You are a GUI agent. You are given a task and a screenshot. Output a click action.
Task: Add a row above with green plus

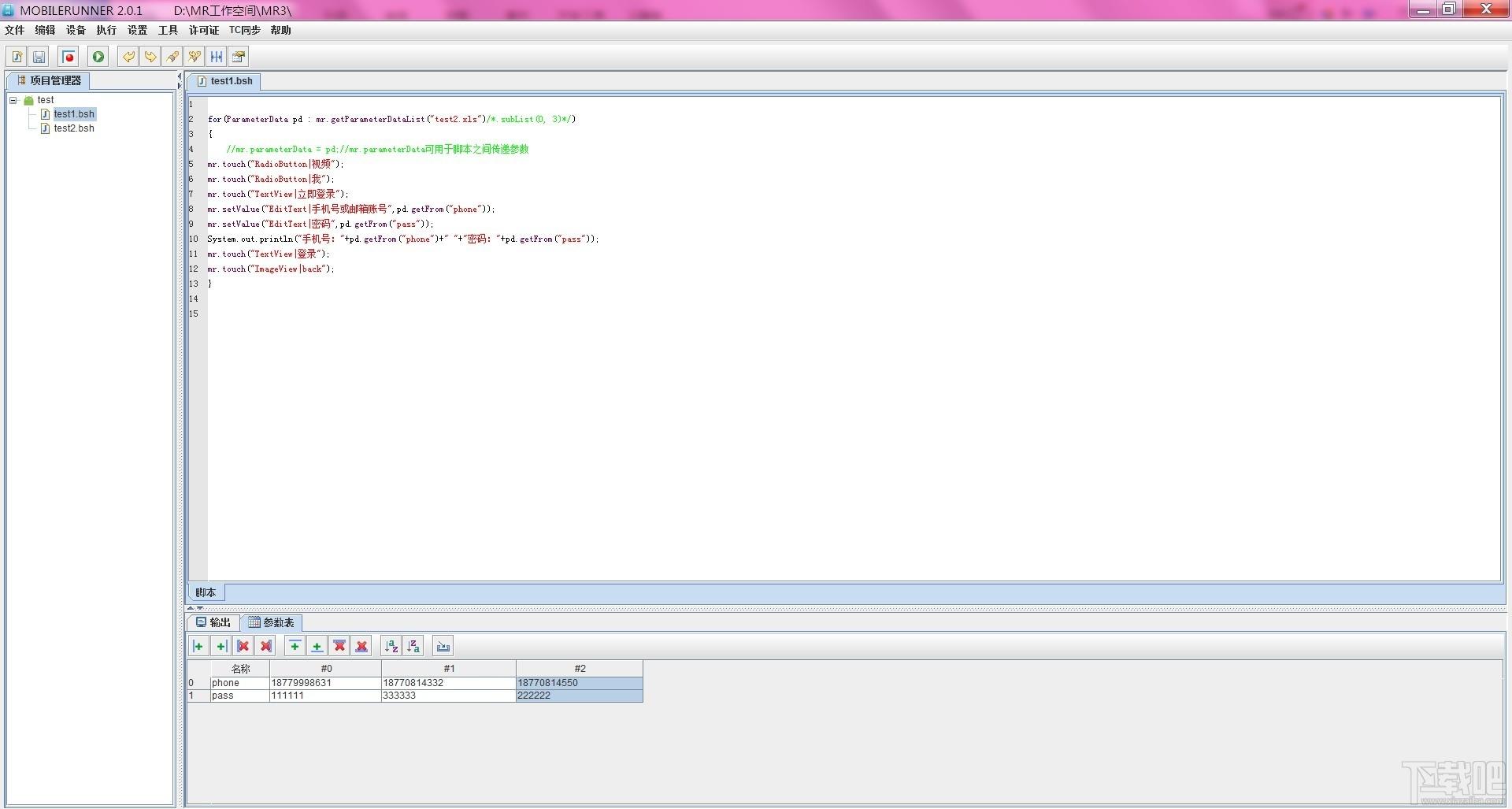pyautogui.click(x=295, y=647)
